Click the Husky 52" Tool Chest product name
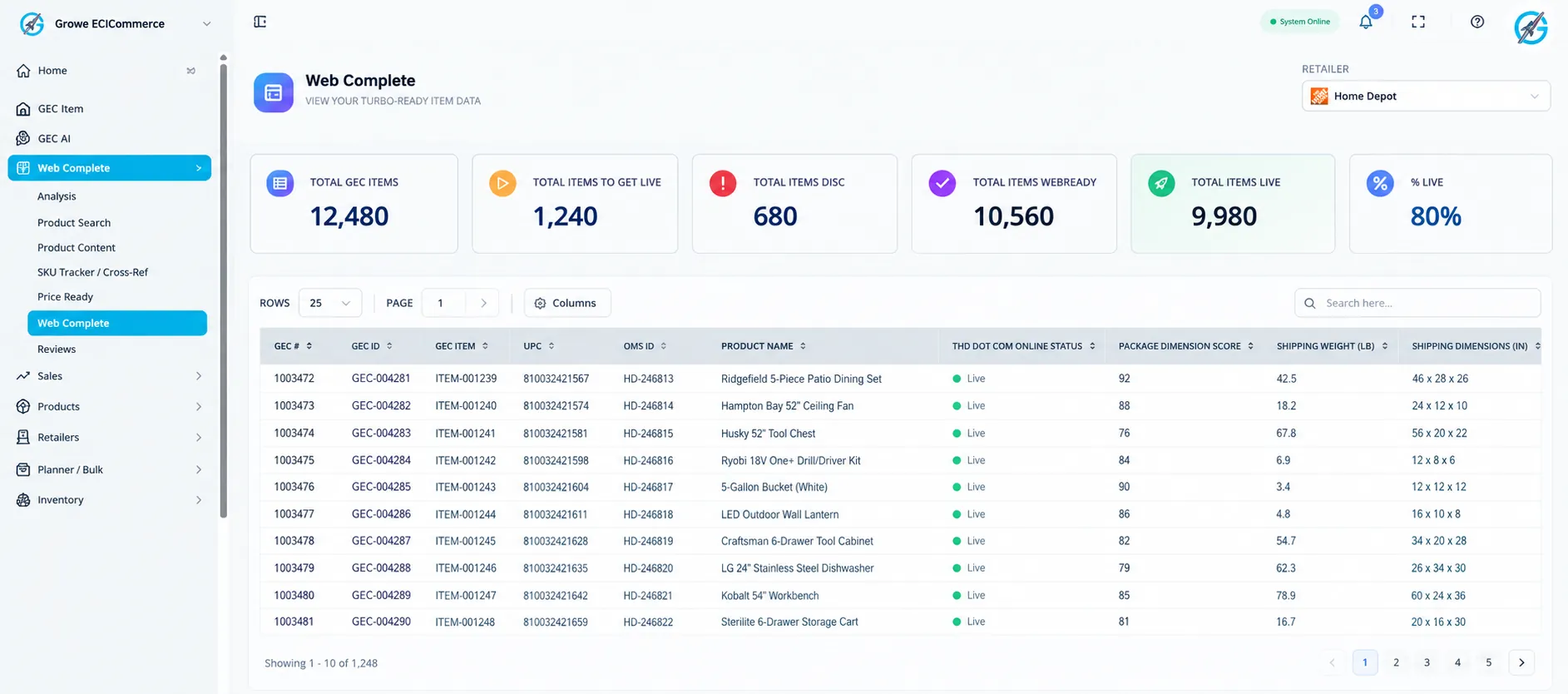Image resolution: width=1568 pixels, height=694 pixels. [768, 434]
